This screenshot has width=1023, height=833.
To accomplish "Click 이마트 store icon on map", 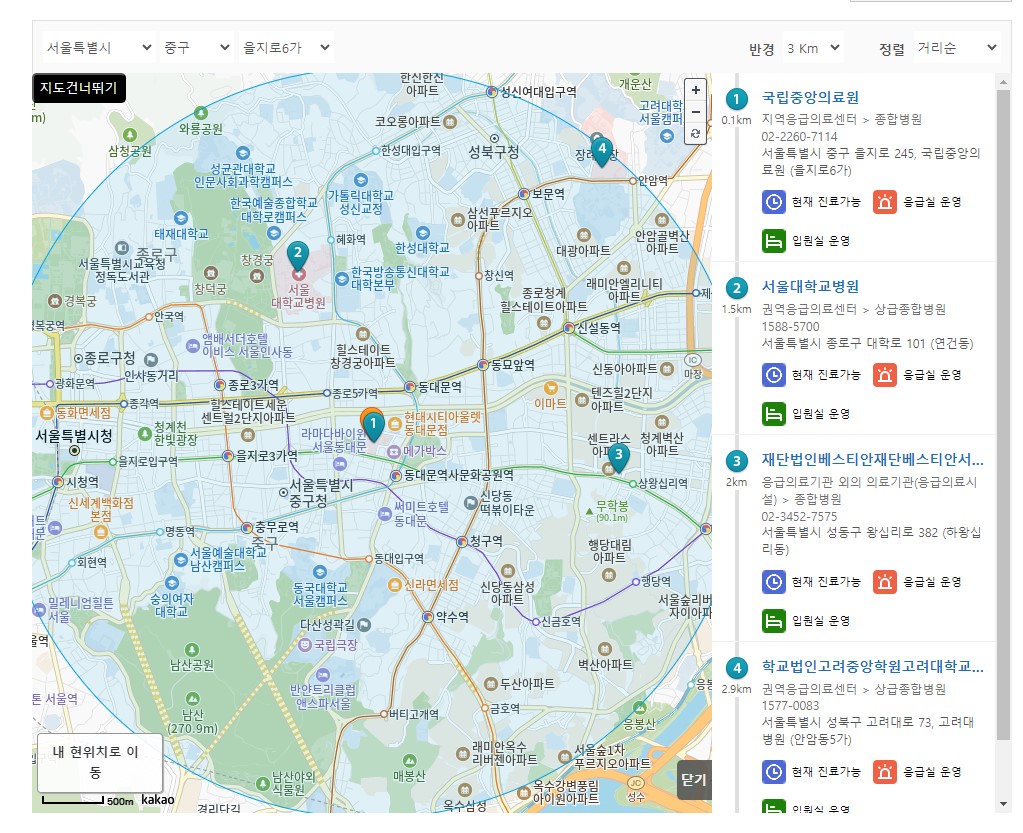I will (551, 388).
